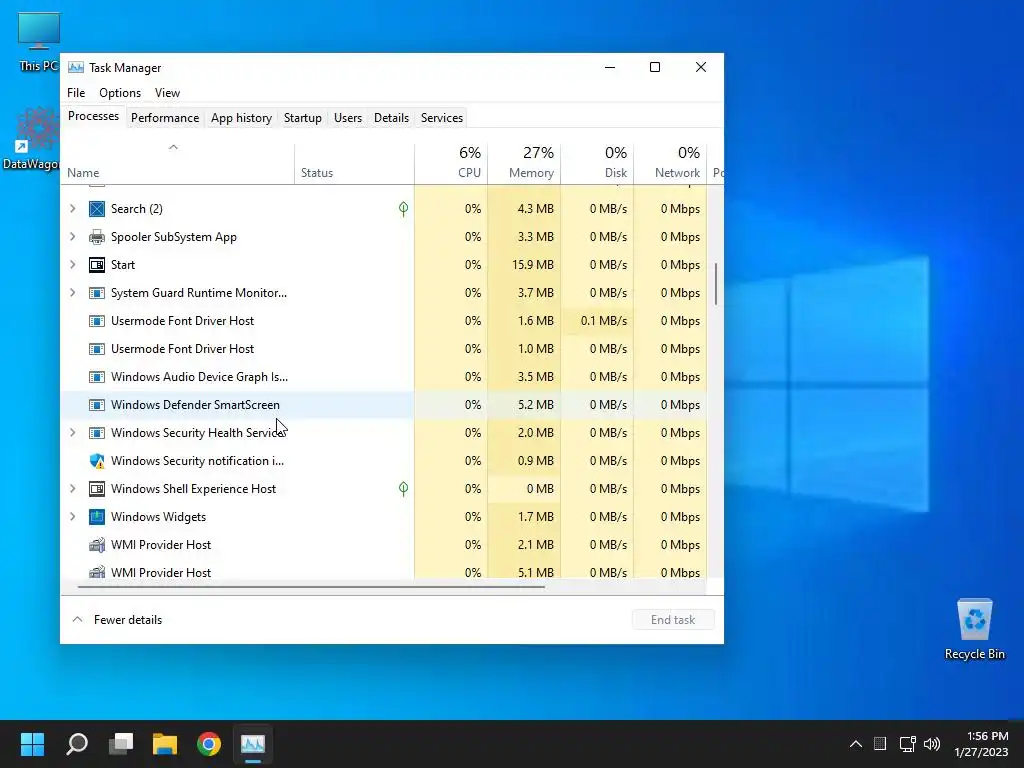Viewport: 1024px width, 768px height.
Task: Click System Guard Runtime Monitor icon
Action: point(97,293)
